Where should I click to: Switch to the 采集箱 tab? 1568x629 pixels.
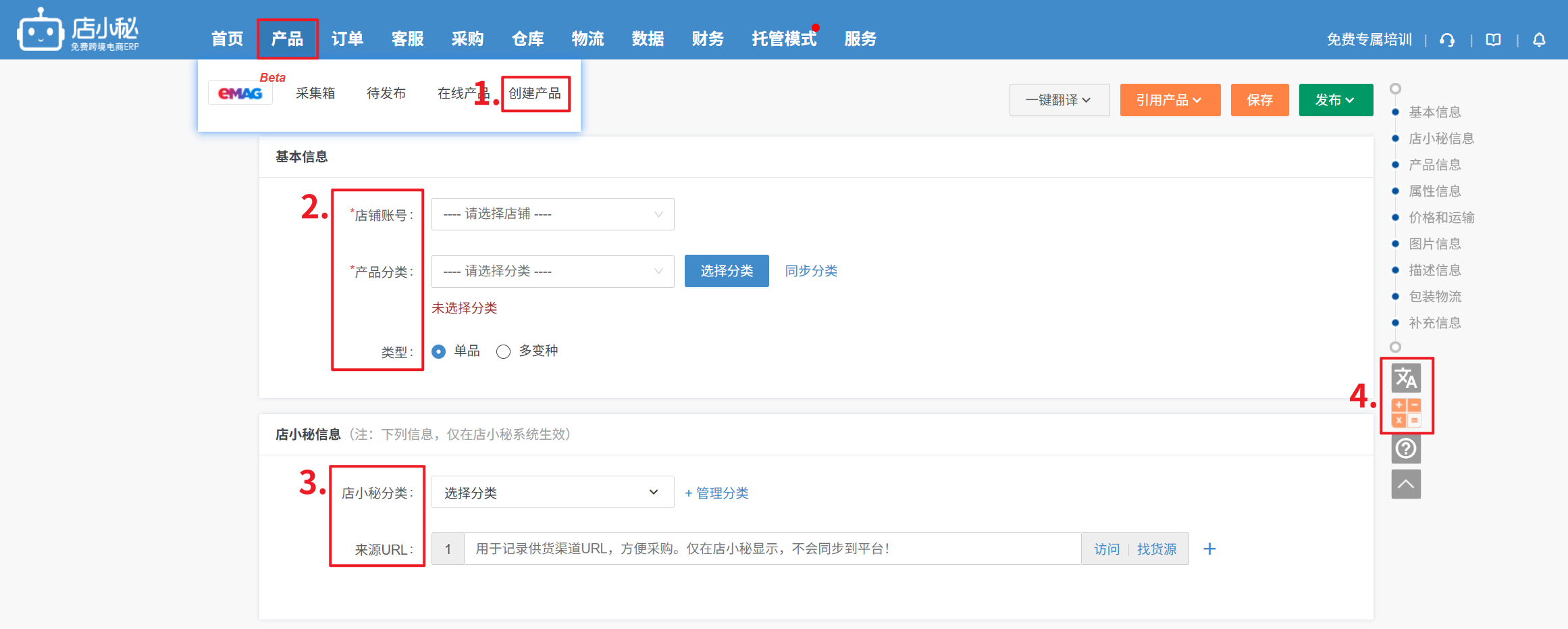[x=315, y=93]
